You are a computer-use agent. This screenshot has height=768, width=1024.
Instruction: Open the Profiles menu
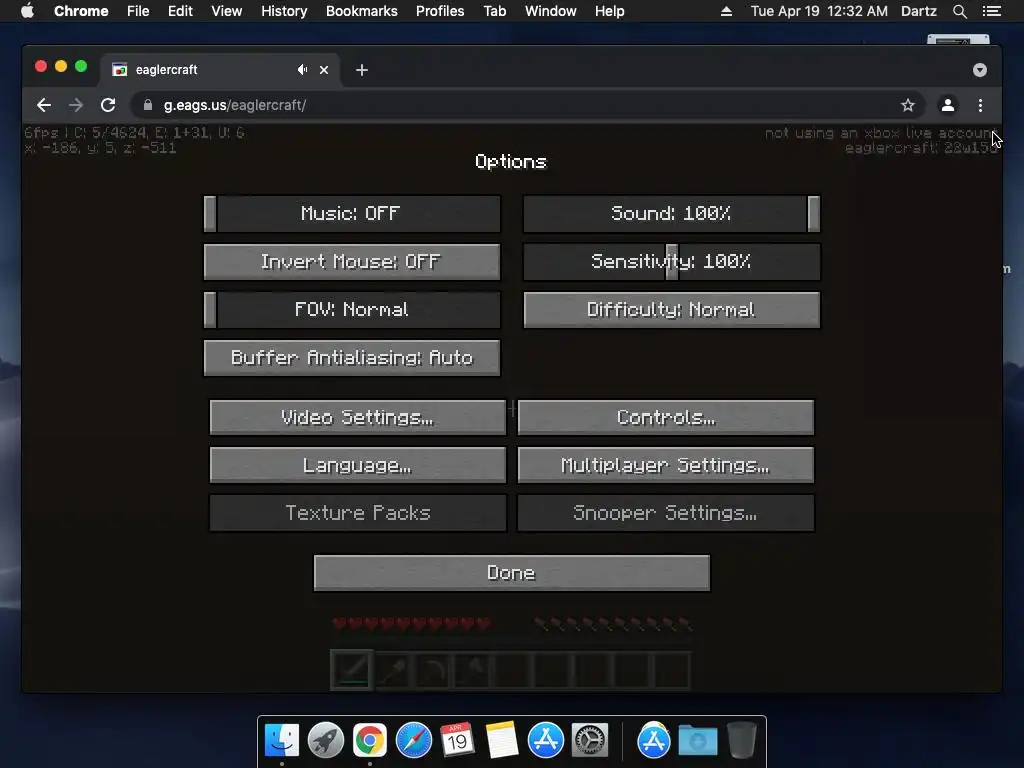tap(440, 11)
